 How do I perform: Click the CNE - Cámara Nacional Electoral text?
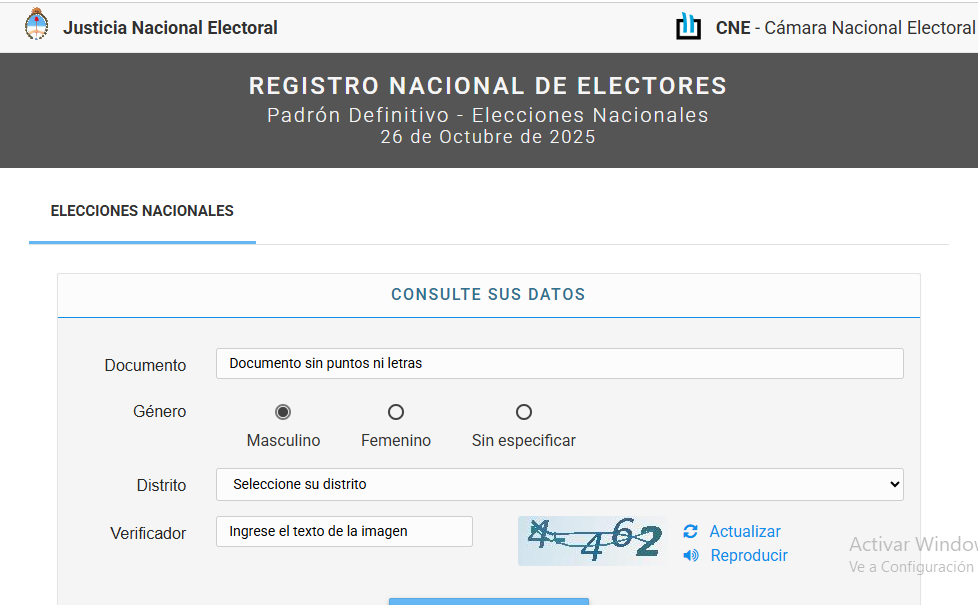click(845, 28)
